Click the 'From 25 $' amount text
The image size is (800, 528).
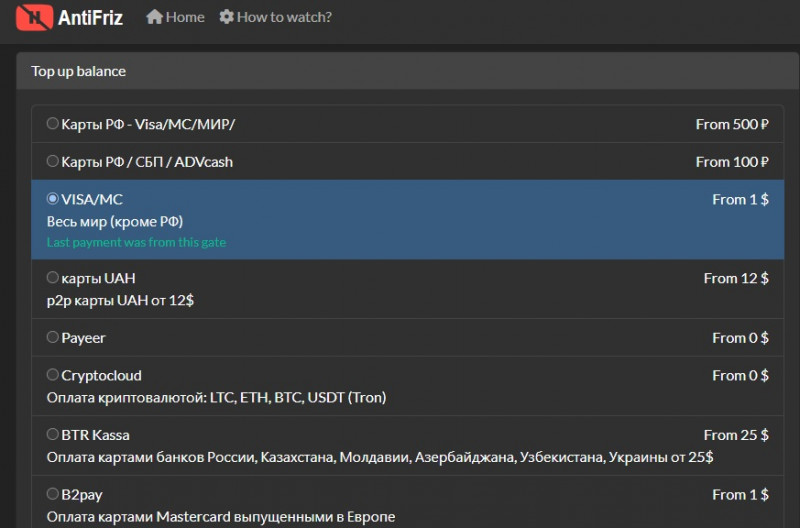736,435
